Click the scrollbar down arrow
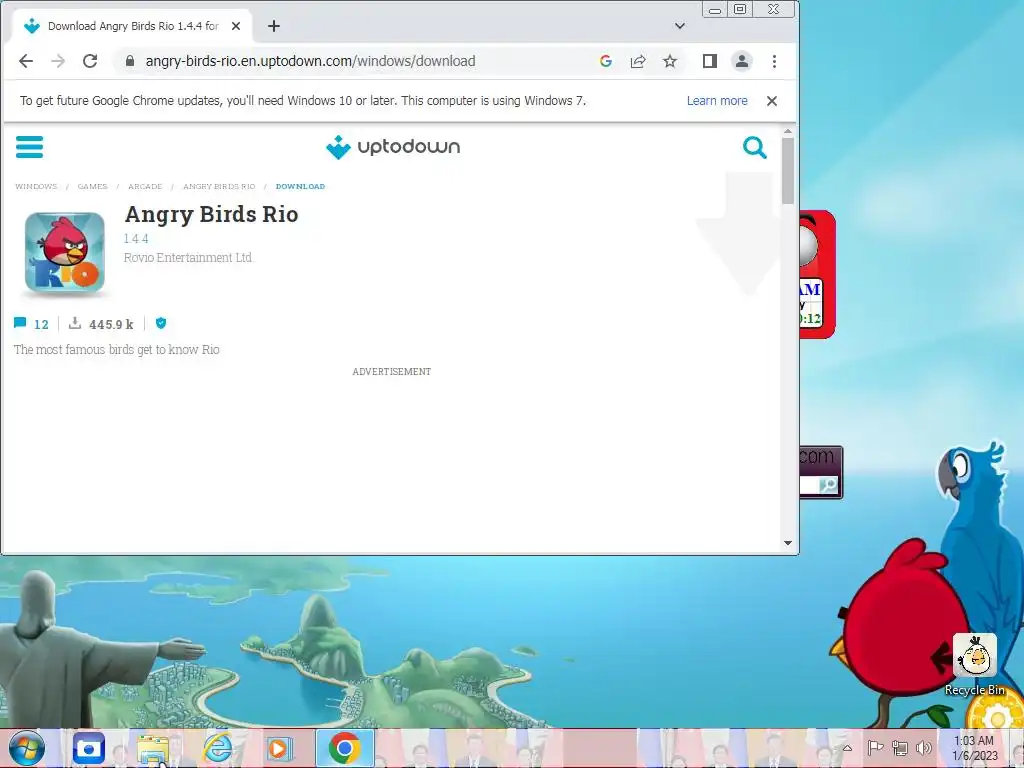This screenshot has width=1024, height=768. 788,543
